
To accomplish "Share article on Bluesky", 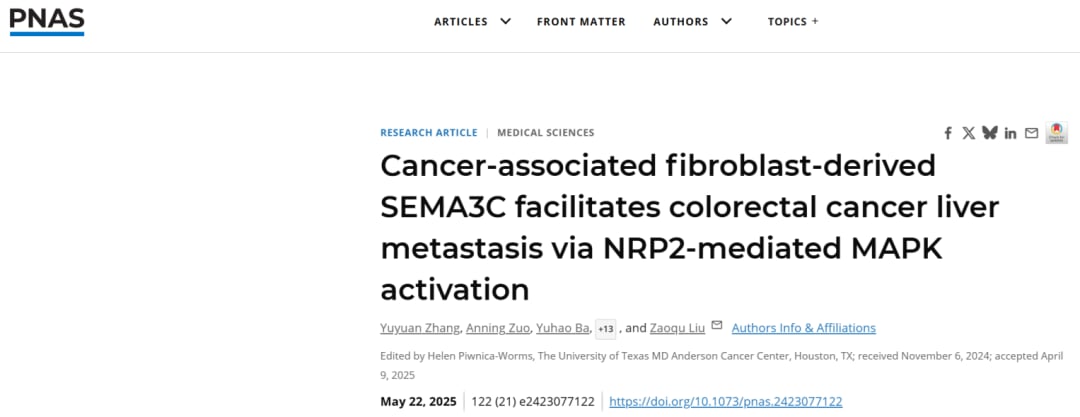I will click(x=989, y=133).
